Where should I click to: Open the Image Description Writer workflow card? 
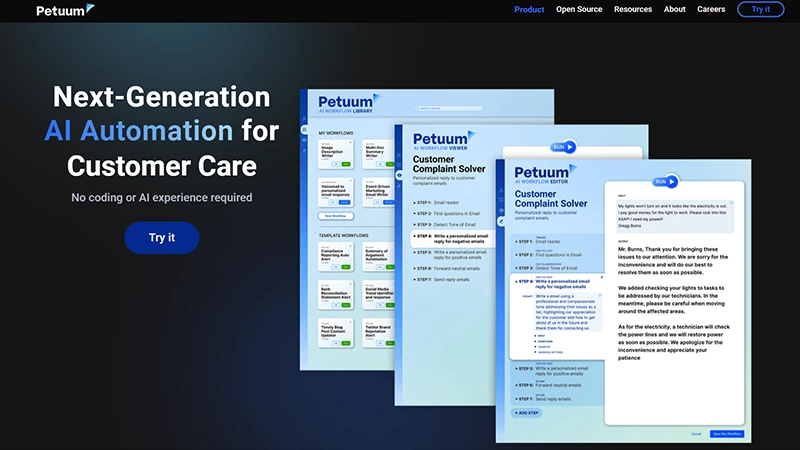click(x=335, y=154)
